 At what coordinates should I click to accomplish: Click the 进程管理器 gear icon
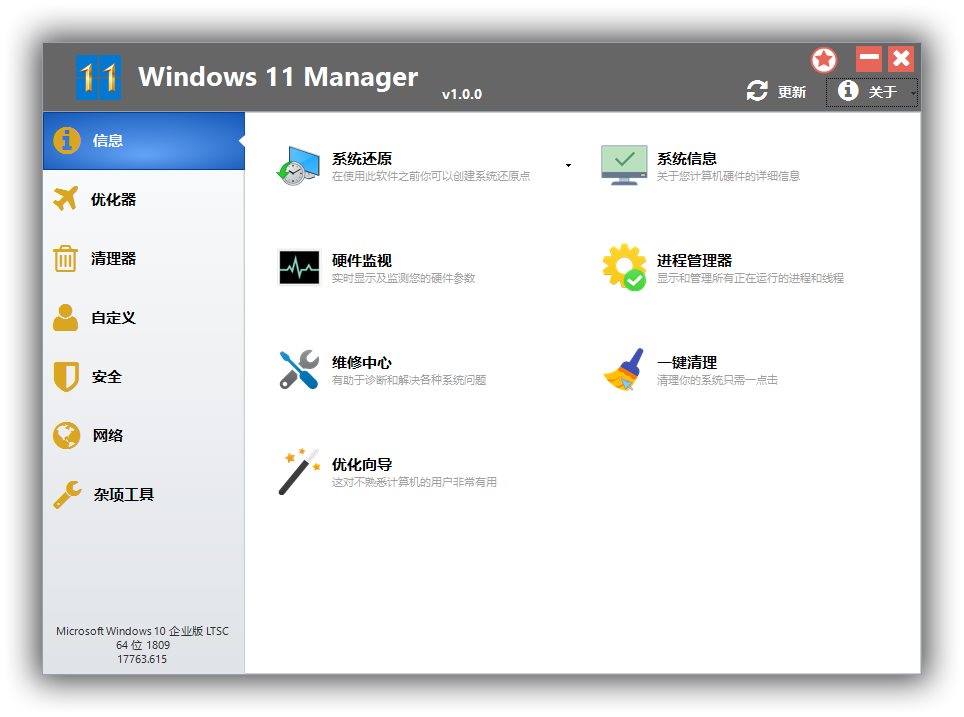coord(624,267)
